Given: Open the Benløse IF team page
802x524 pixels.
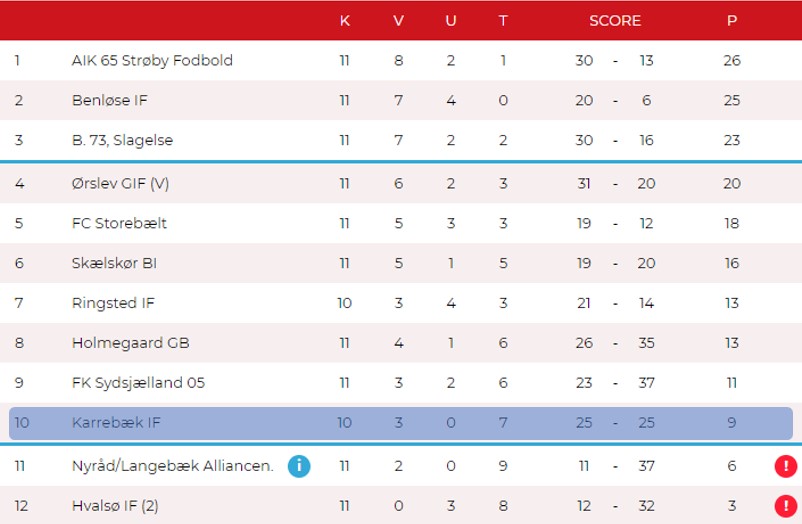Looking at the screenshot, I should tap(110, 100).
